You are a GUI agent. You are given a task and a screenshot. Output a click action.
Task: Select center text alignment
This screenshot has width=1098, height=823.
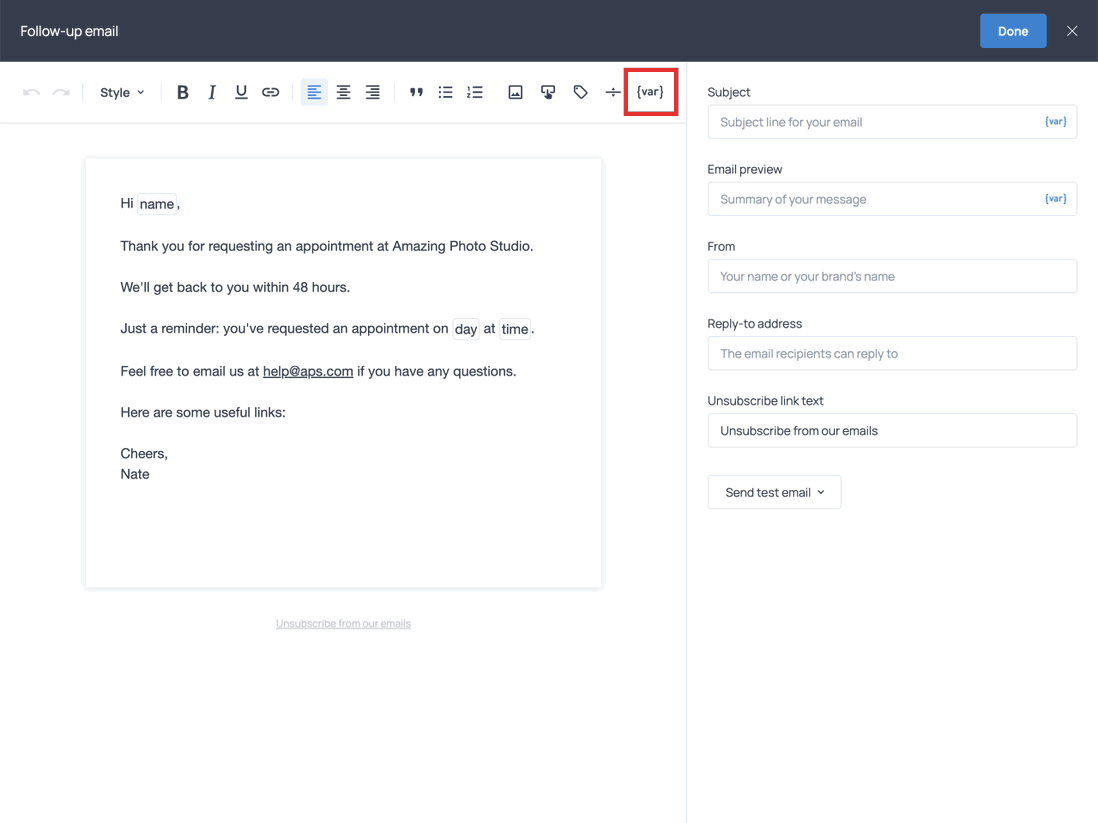pos(343,91)
